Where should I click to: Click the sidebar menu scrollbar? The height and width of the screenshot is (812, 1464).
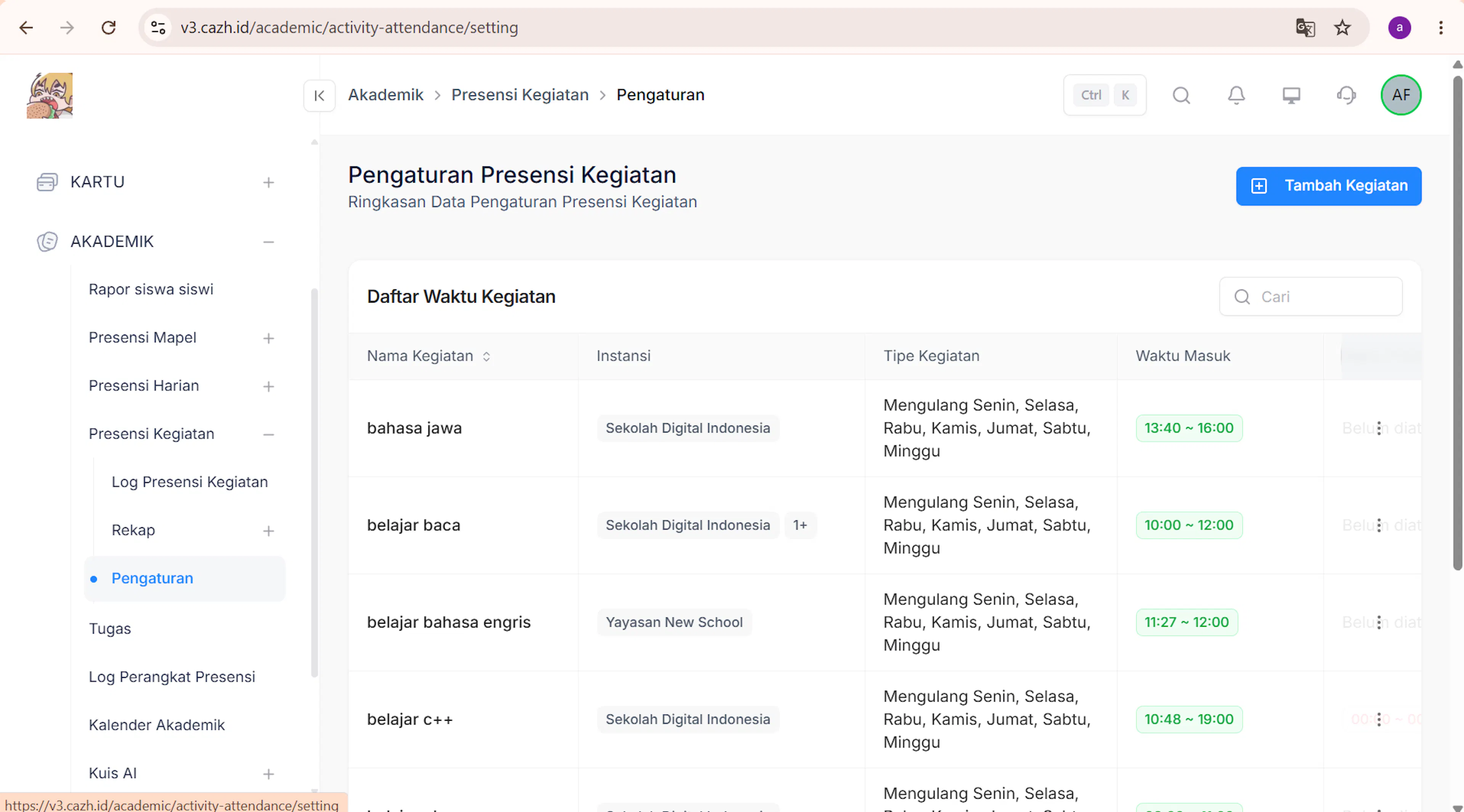[x=314, y=483]
